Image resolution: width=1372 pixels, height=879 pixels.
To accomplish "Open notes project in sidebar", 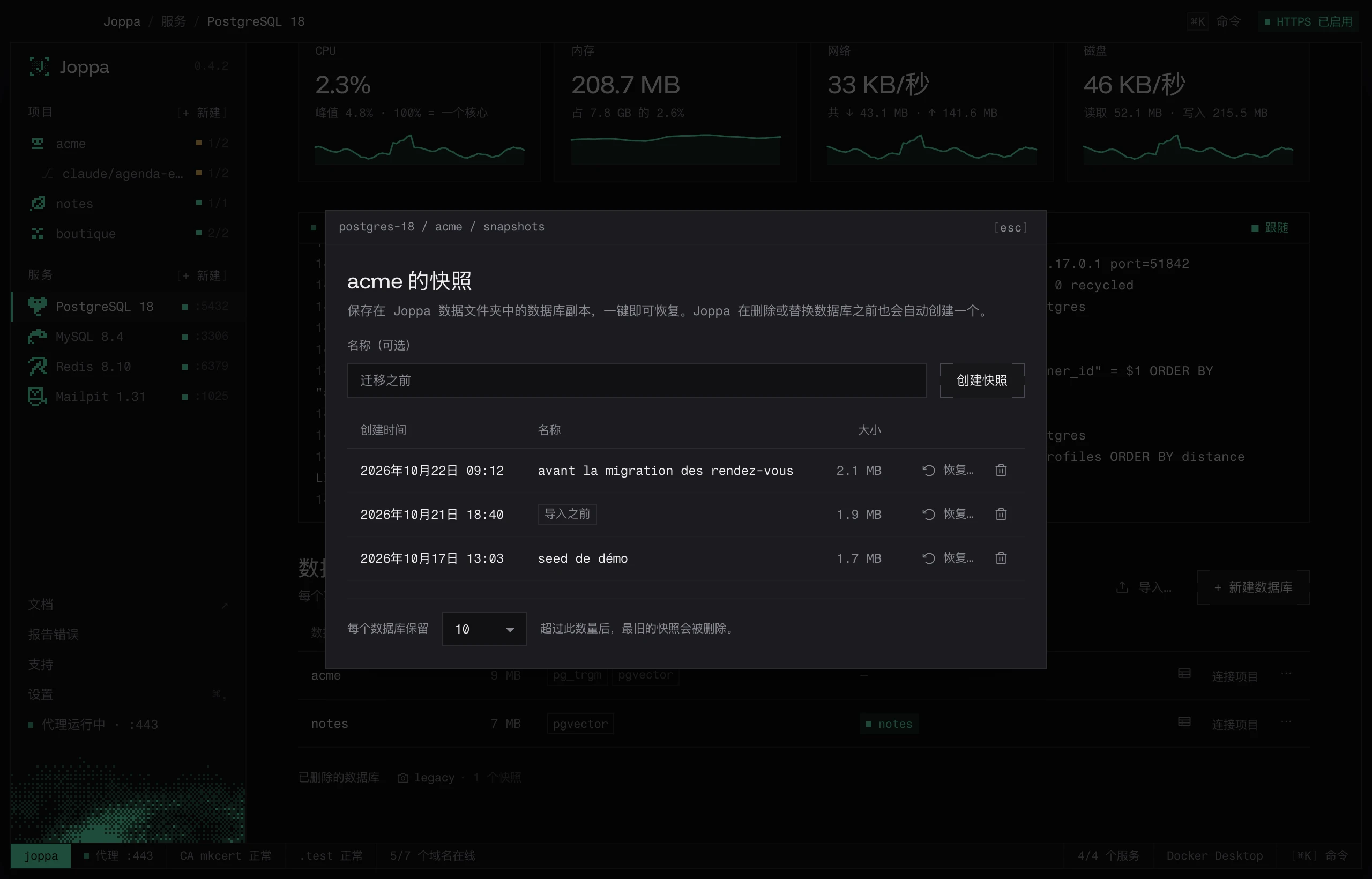I will coord(128,204).
